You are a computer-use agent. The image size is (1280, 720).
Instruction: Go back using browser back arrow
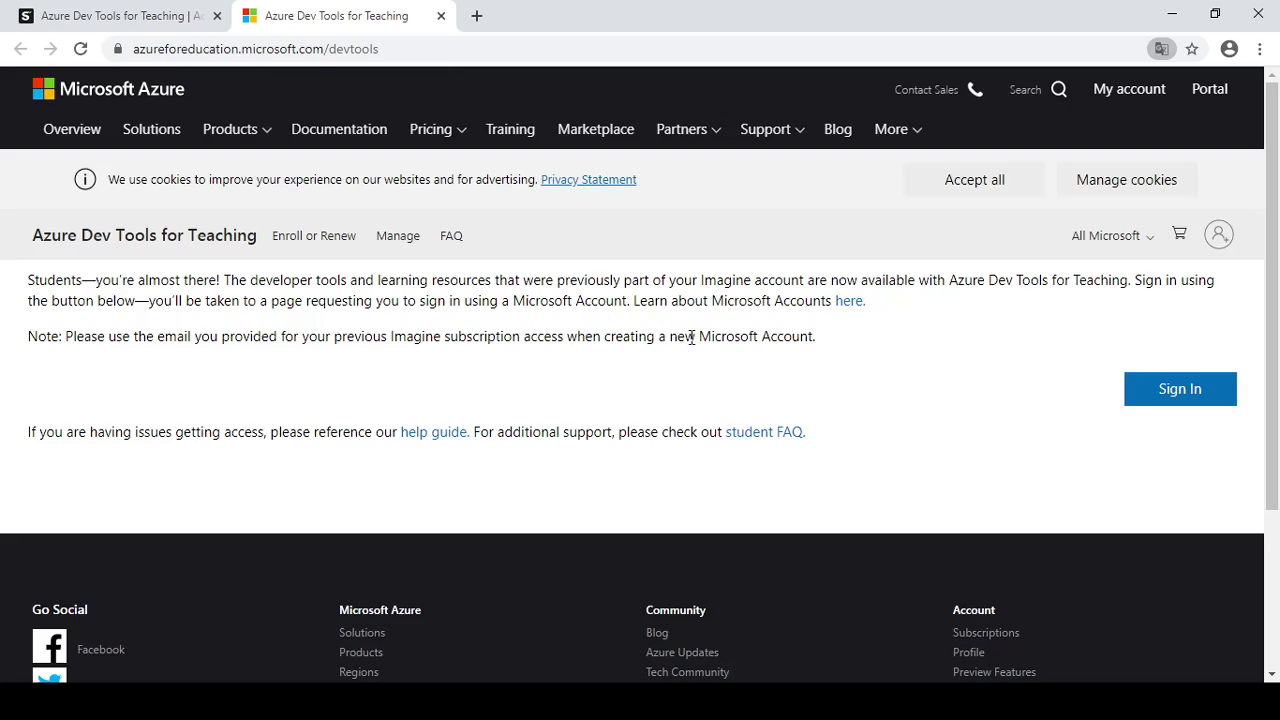21,49
